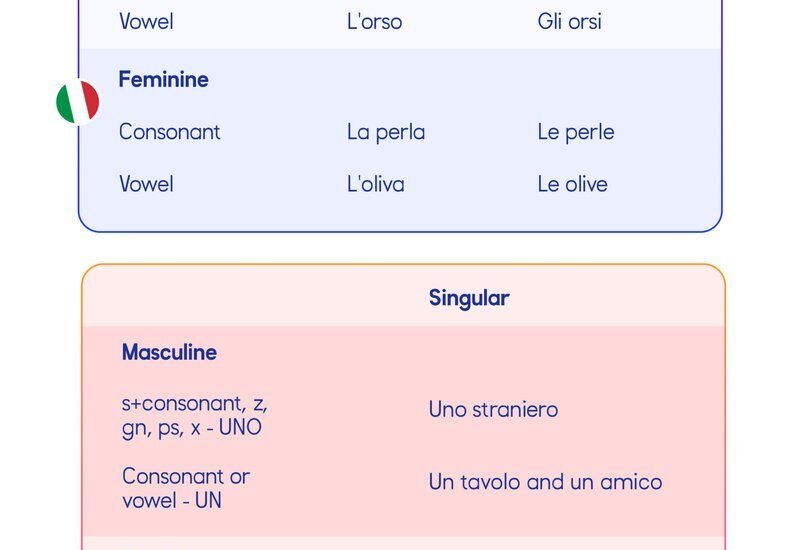This screenshot has width=800, height=550.
Task: Select Uno straniero example text
Action: (493, 410)
